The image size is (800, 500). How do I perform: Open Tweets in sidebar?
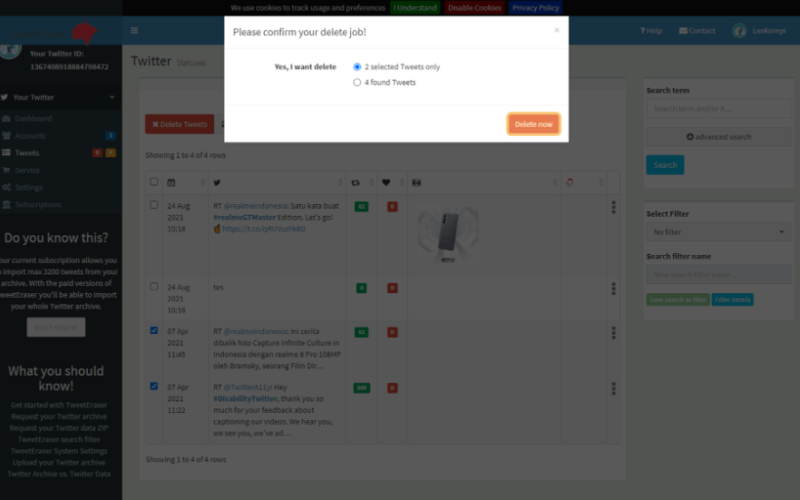click(27, 153)
